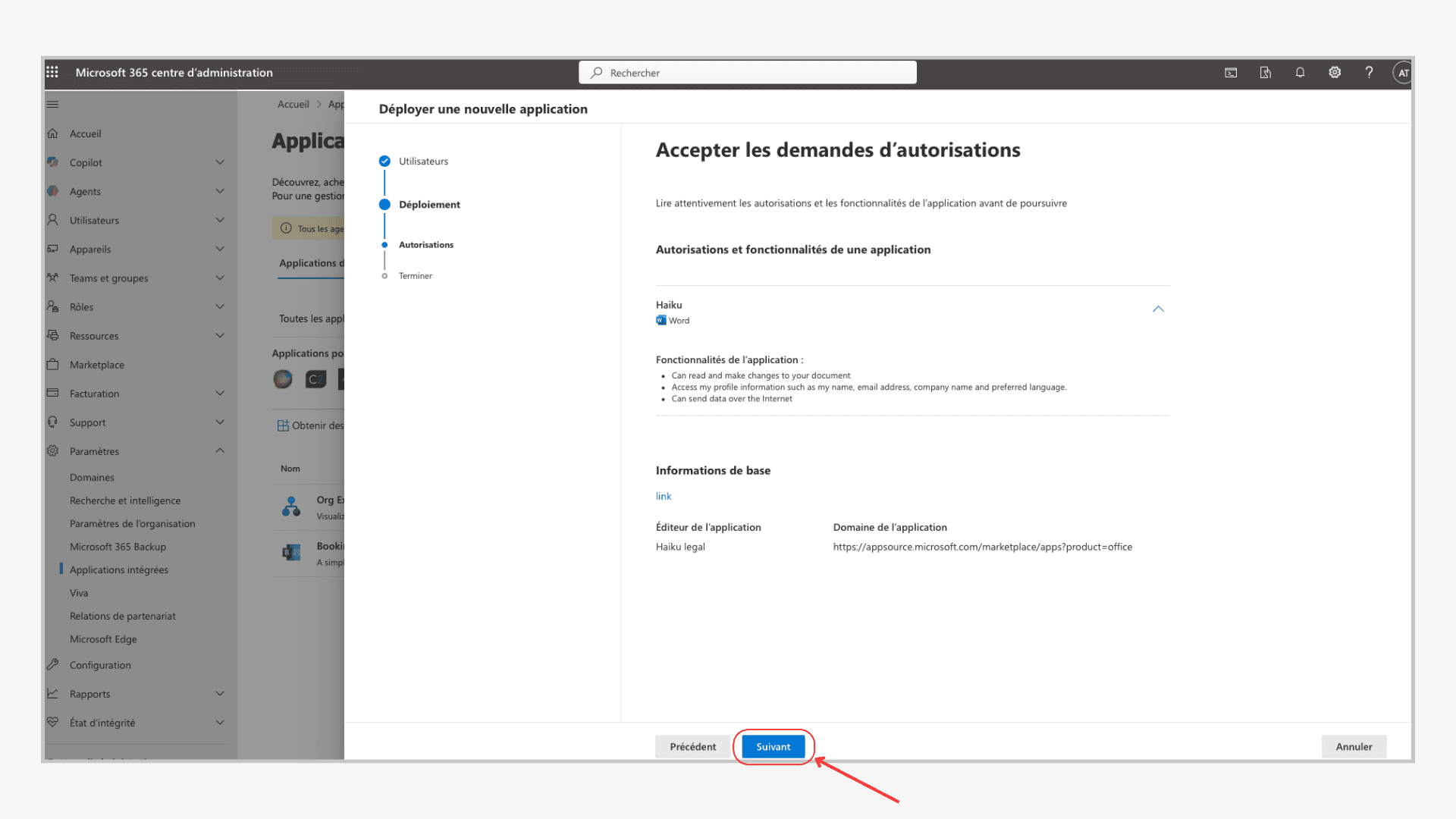Screen dimensions: 1456x819
Task: Click the Utilisateurs completed step checkmark
Action: [384, 161]
